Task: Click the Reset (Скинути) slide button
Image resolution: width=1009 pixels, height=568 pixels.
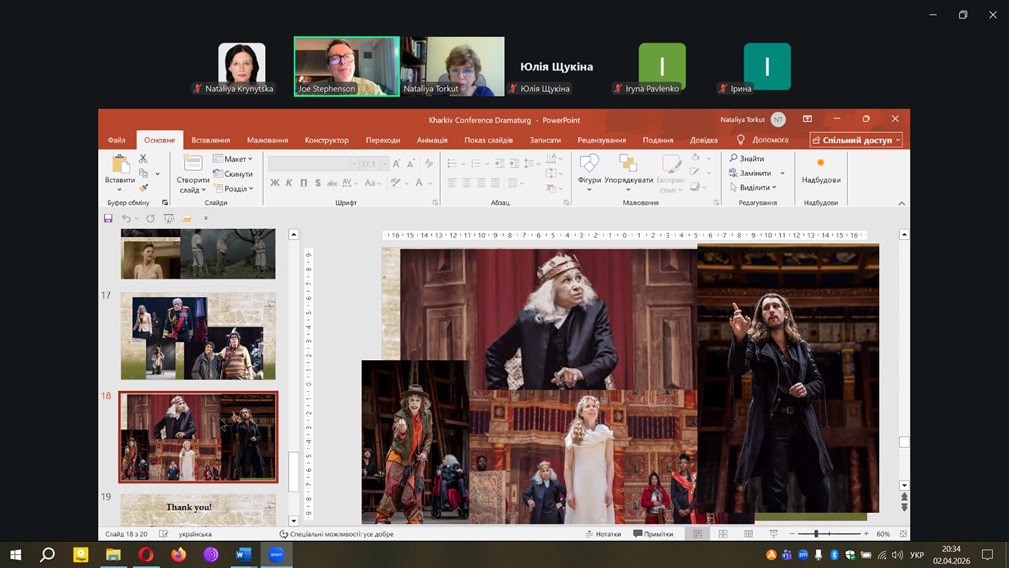Action: coord(234,174)
